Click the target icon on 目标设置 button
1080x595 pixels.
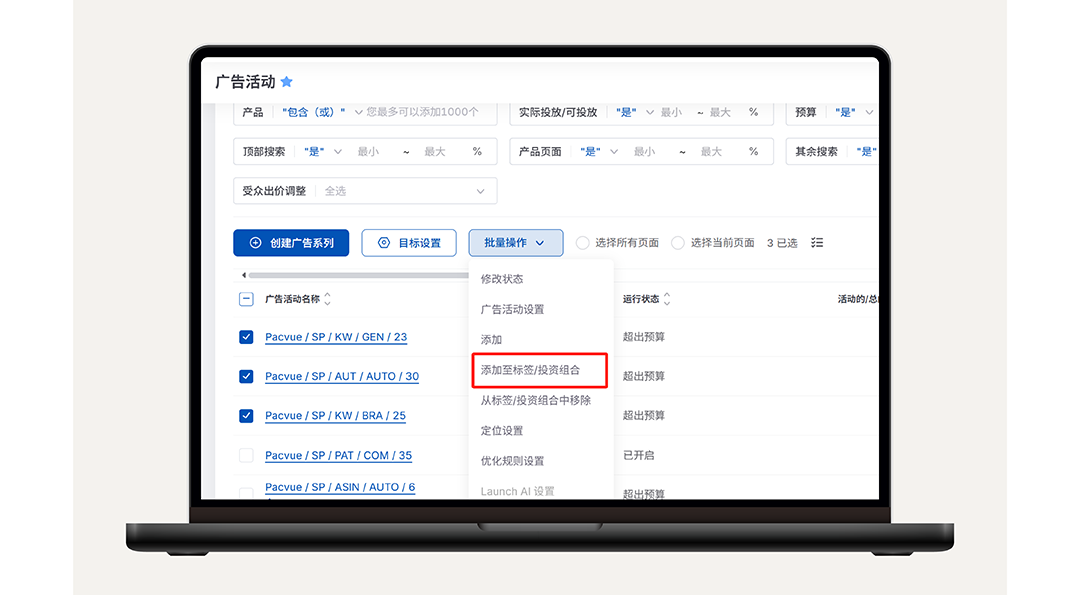383,242
